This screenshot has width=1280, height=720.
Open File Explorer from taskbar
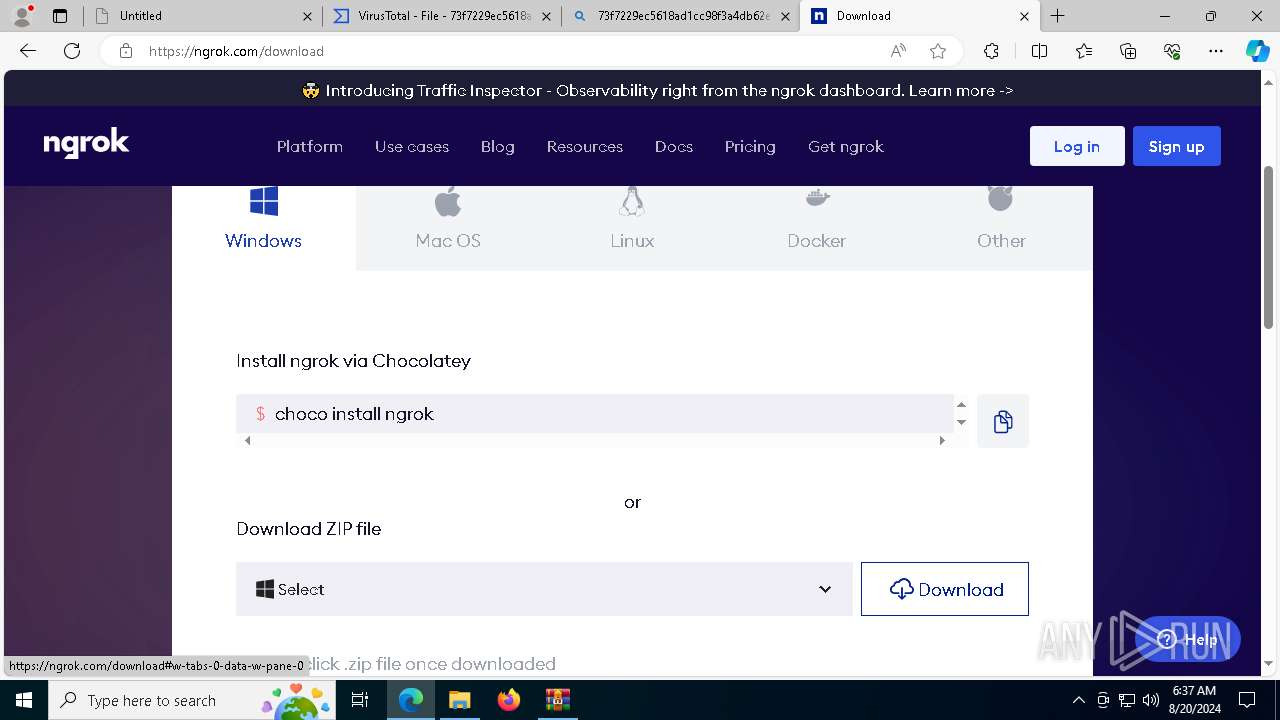tap(459, 700)
